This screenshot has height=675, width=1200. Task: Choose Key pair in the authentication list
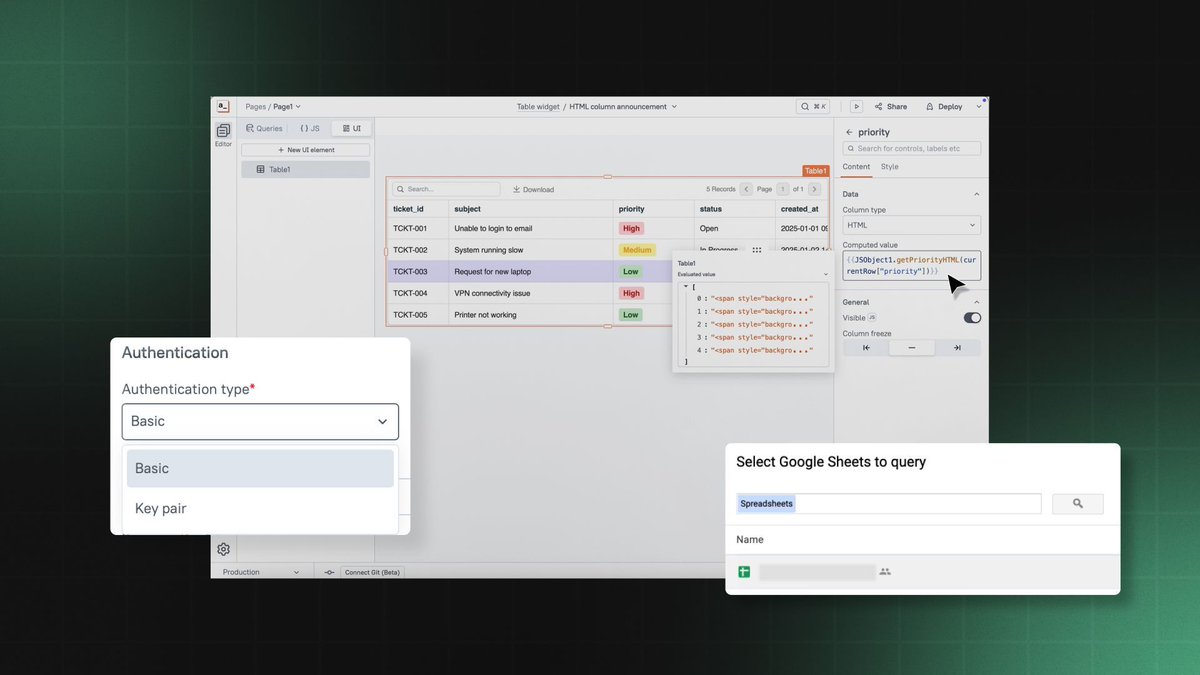260,508
